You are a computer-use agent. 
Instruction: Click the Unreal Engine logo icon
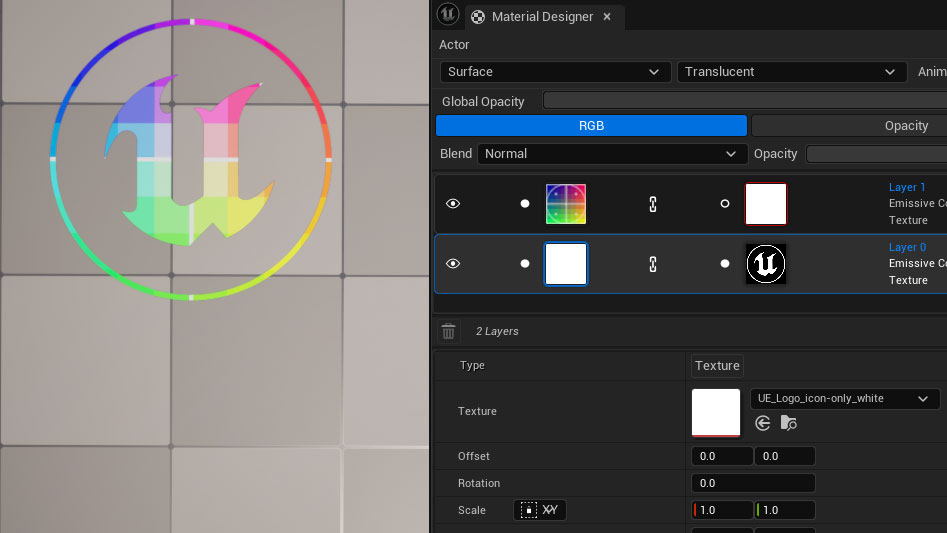[448, 13]
